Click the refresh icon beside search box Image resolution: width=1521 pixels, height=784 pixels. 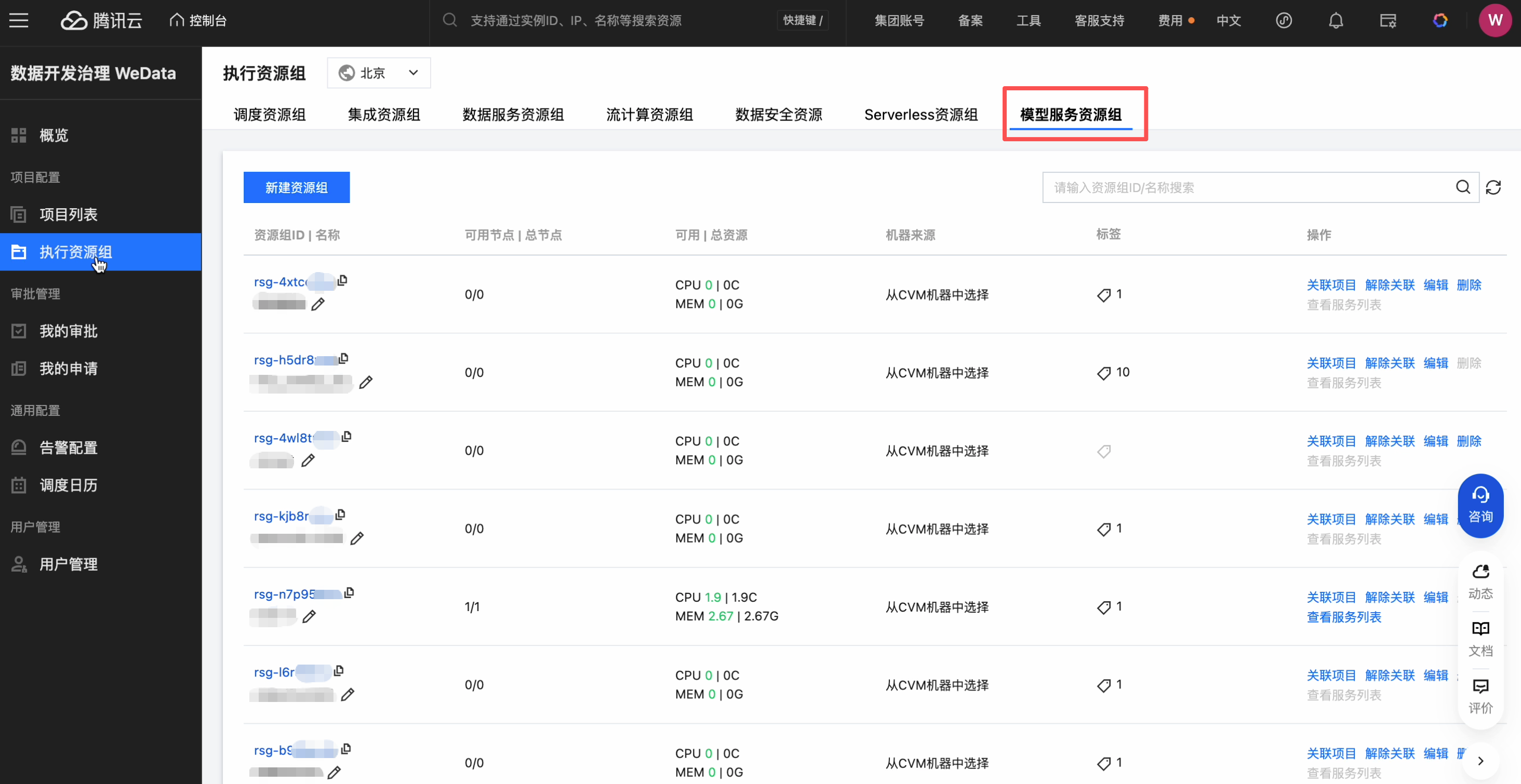pyautogui.click(x=1493, y=188)
